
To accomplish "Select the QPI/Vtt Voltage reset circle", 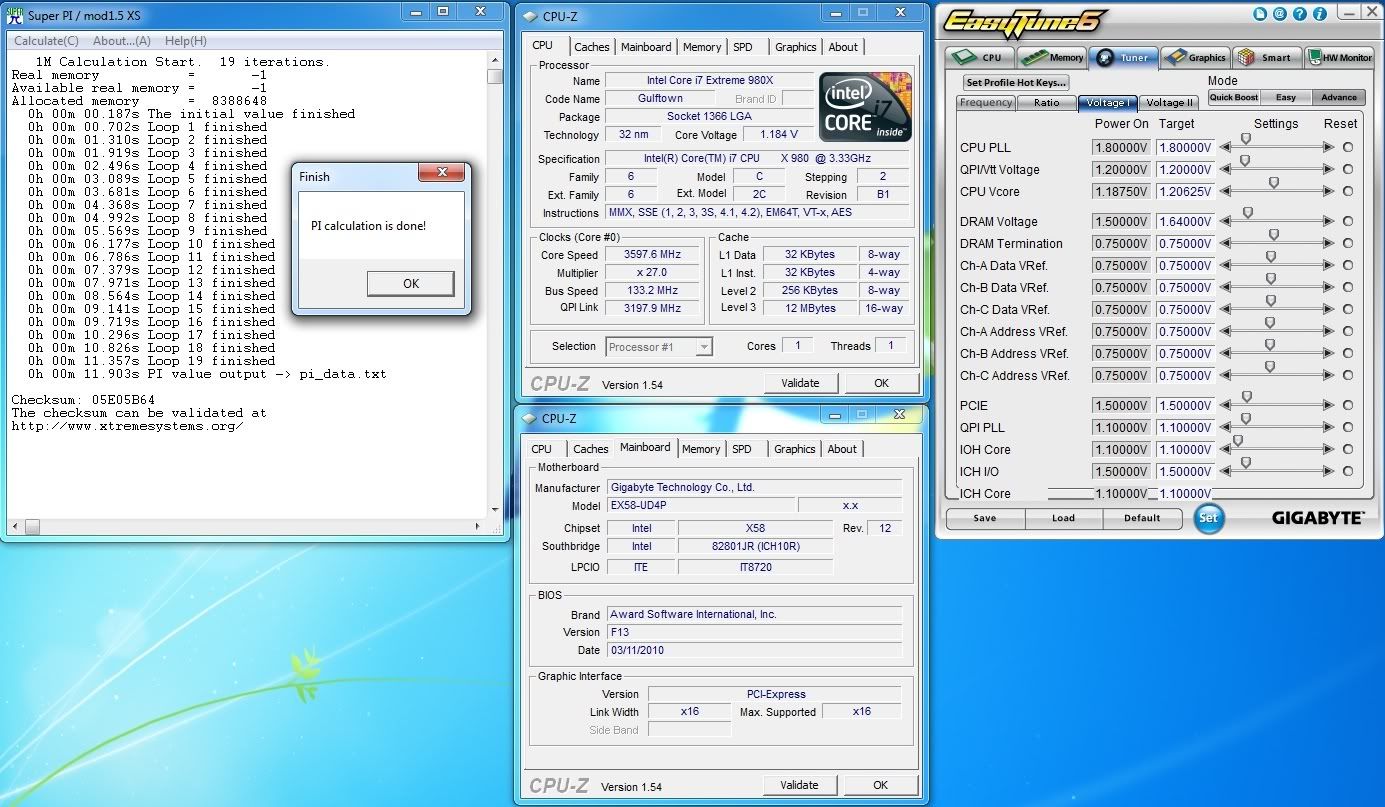I will 1348,169.
